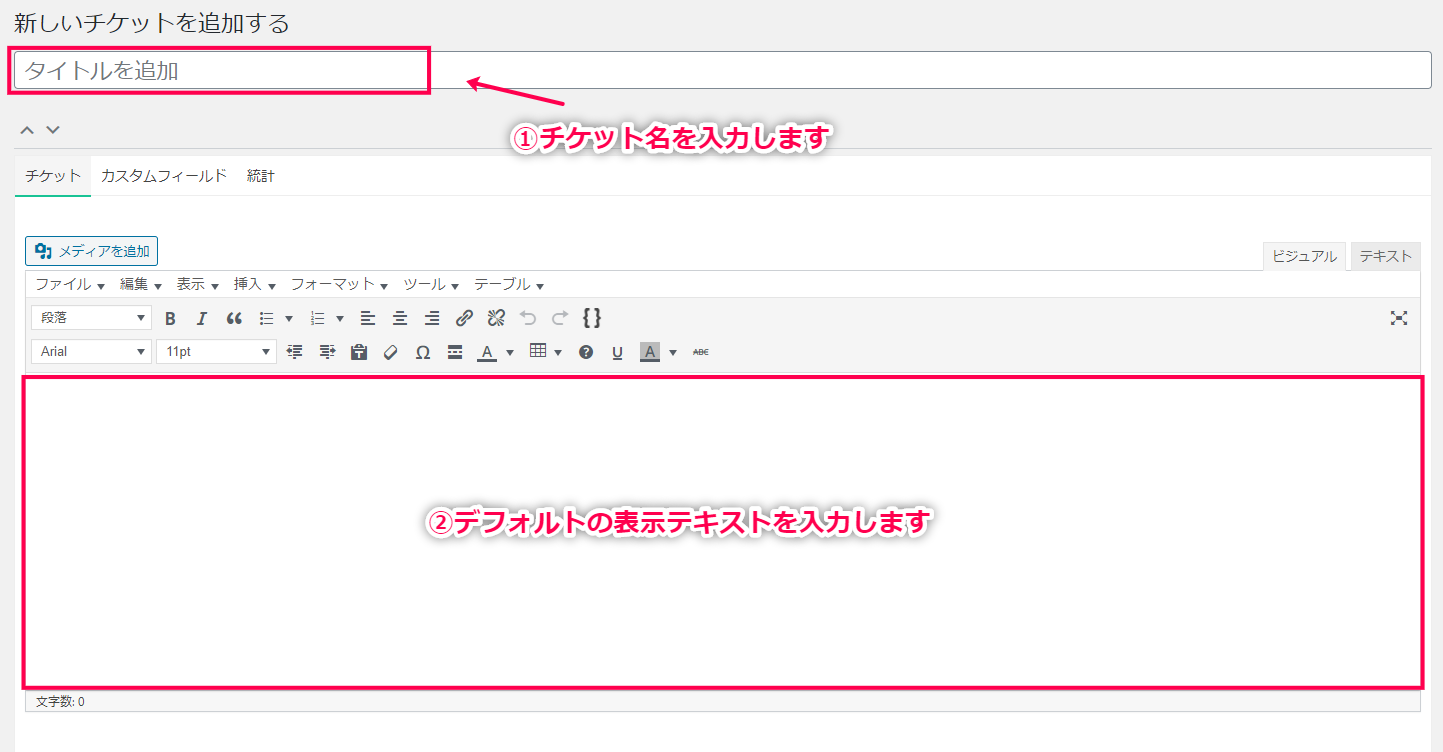The image size is (1443, 752).
Task: Open the 表示 menu
Action: coord(198,284)
